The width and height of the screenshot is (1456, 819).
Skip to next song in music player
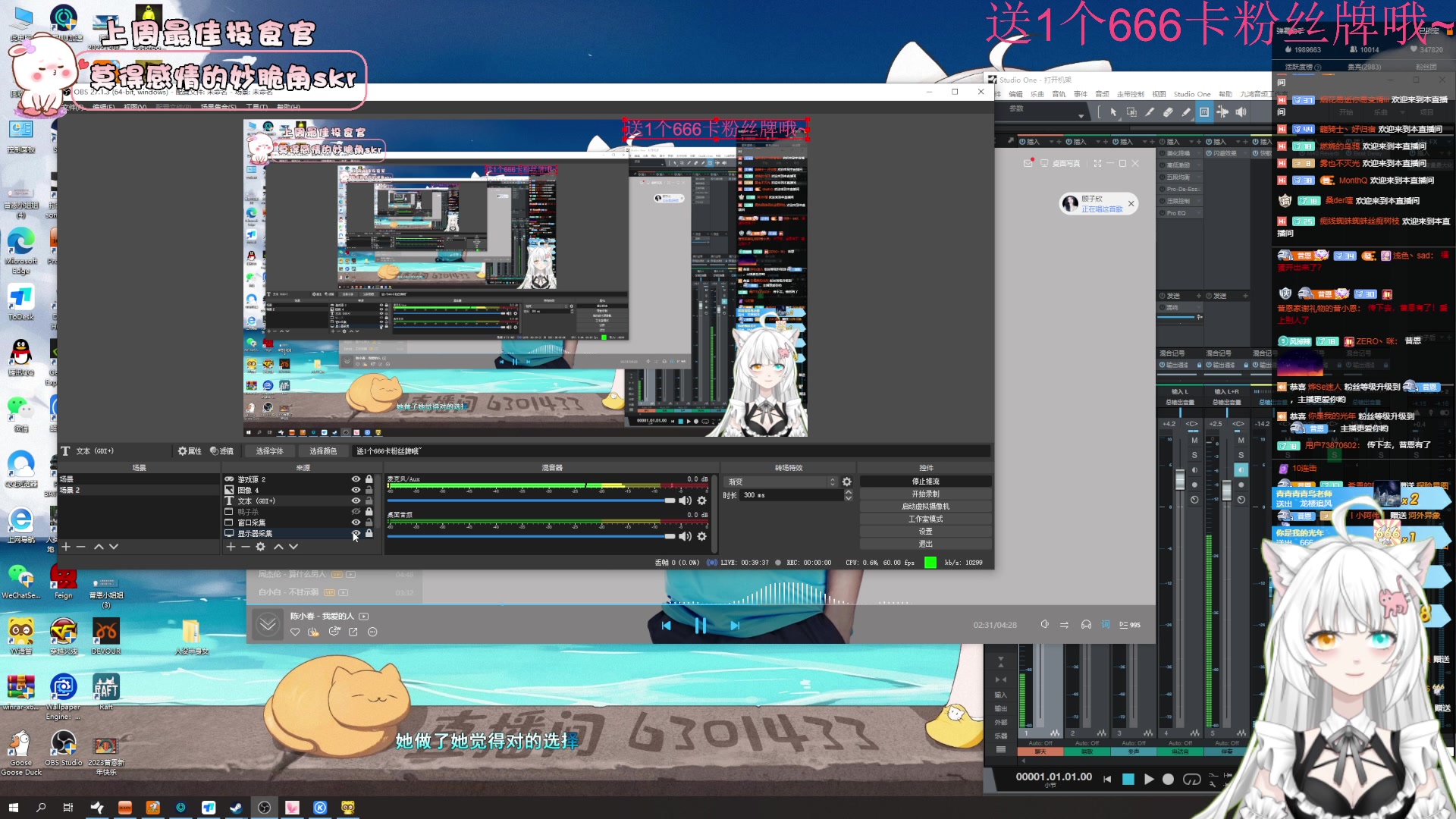(x=734, y=625)
